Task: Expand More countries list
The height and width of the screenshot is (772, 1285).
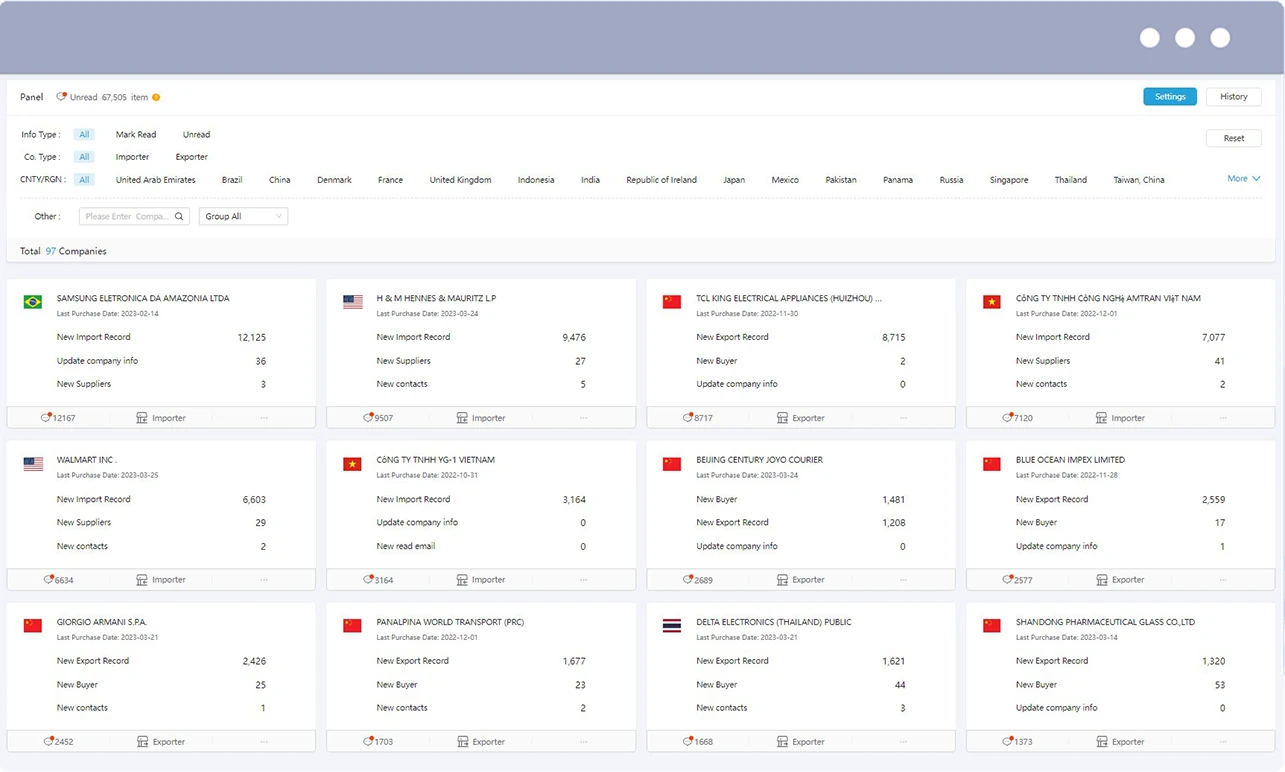Action: (x=1243, y=179)
